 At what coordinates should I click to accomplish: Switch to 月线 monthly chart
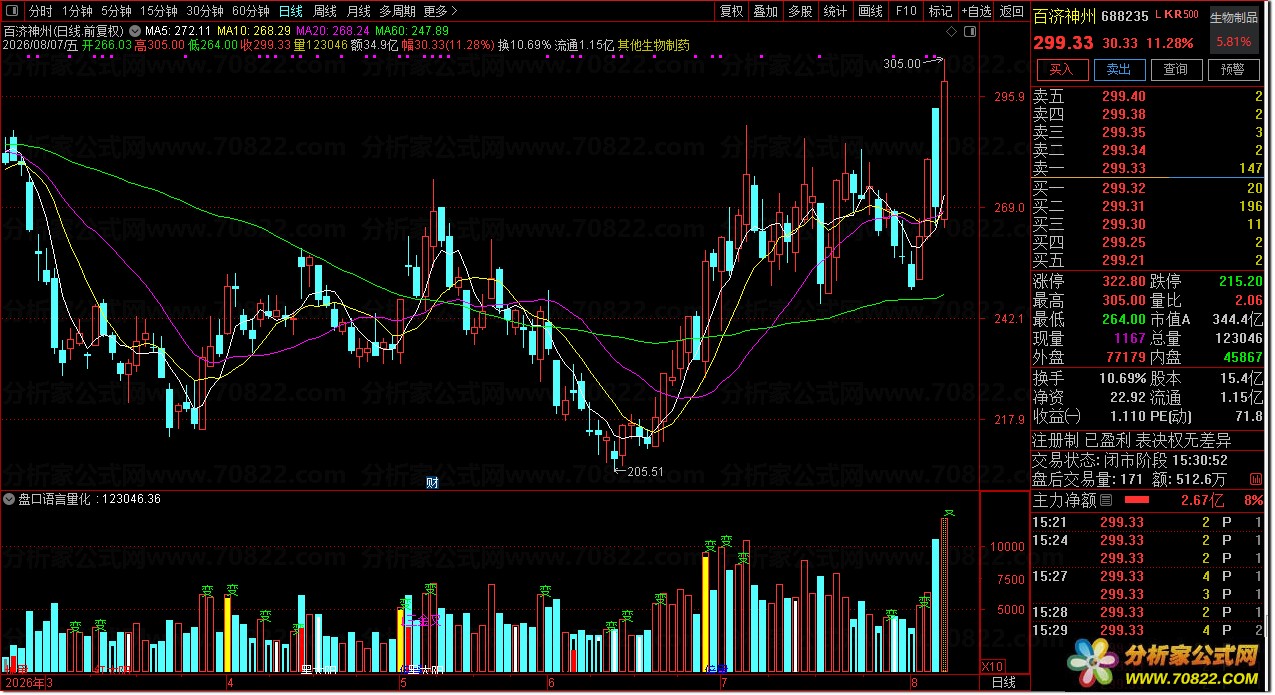tap(358, 11)
